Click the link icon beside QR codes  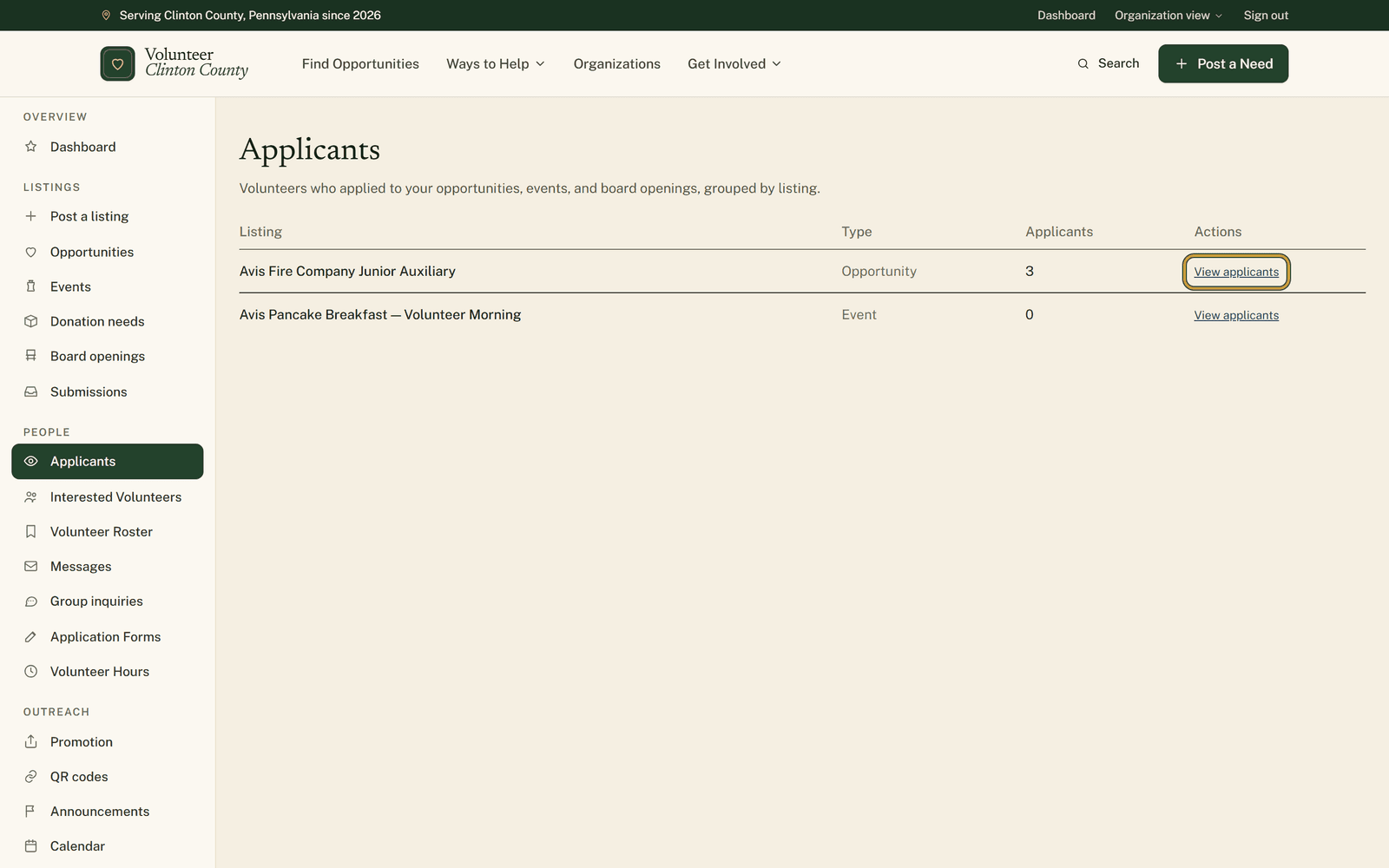(31, 776)
